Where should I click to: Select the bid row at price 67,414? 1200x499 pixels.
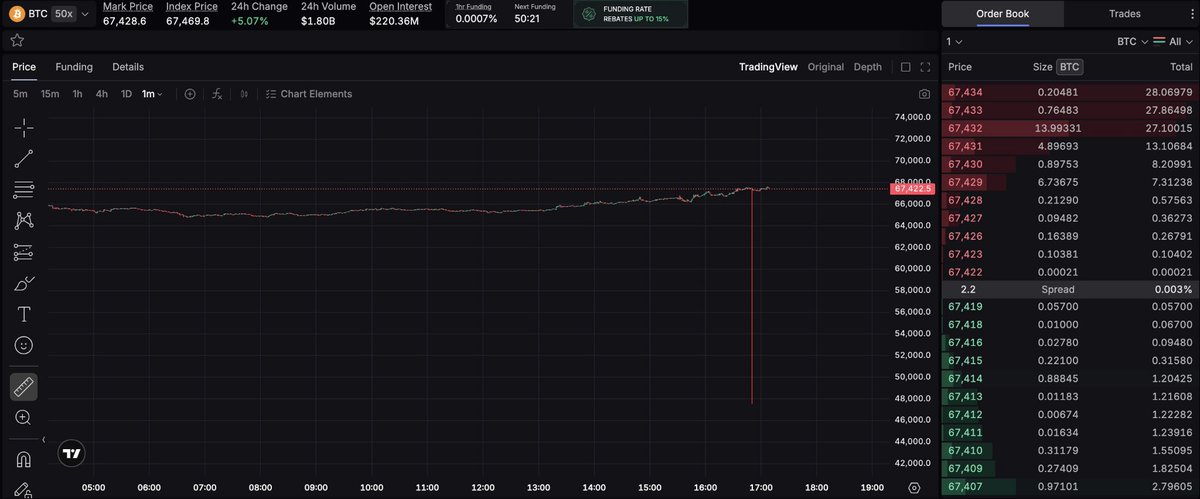1070,379
